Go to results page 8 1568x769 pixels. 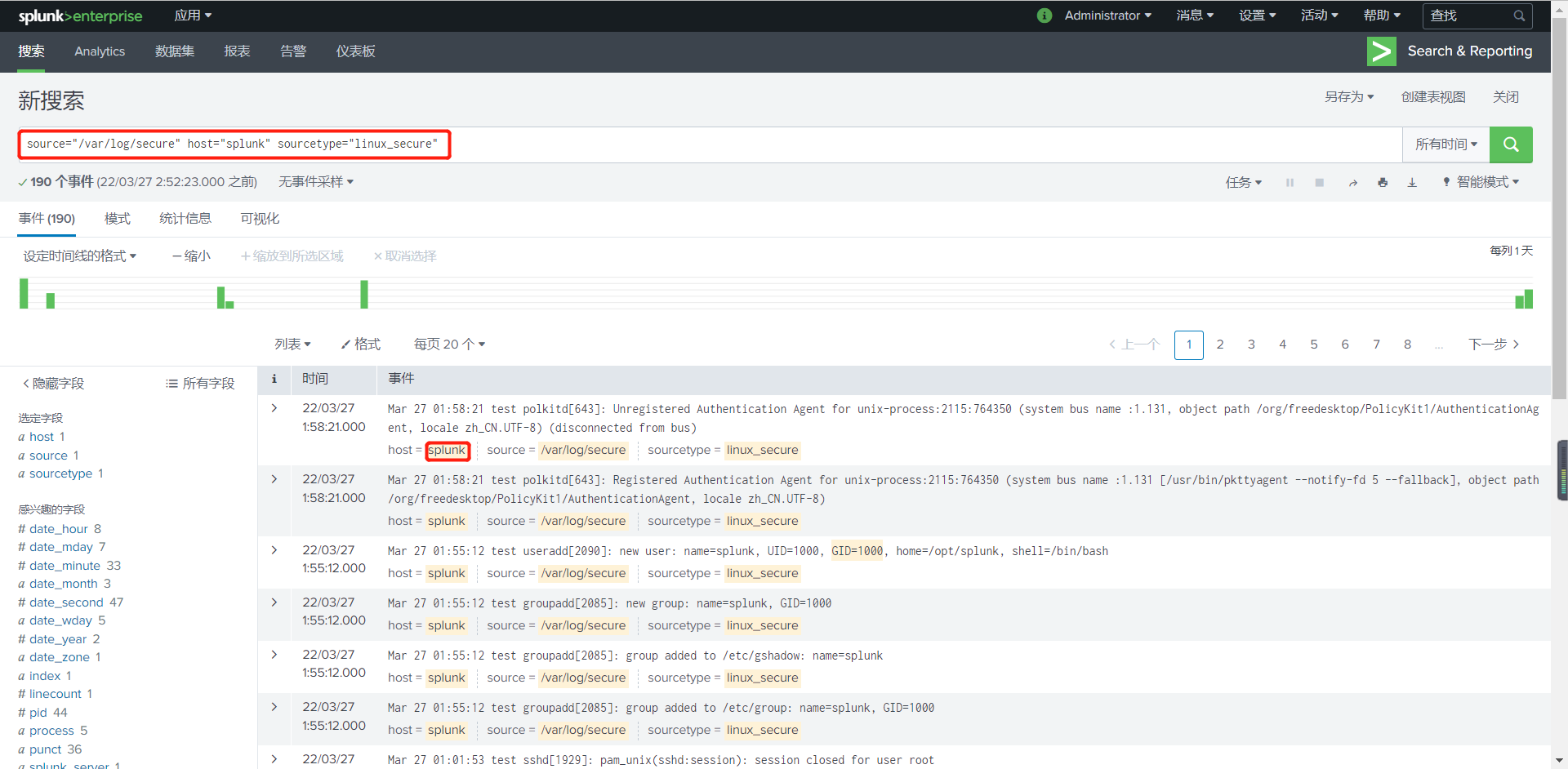point(1407,344)
